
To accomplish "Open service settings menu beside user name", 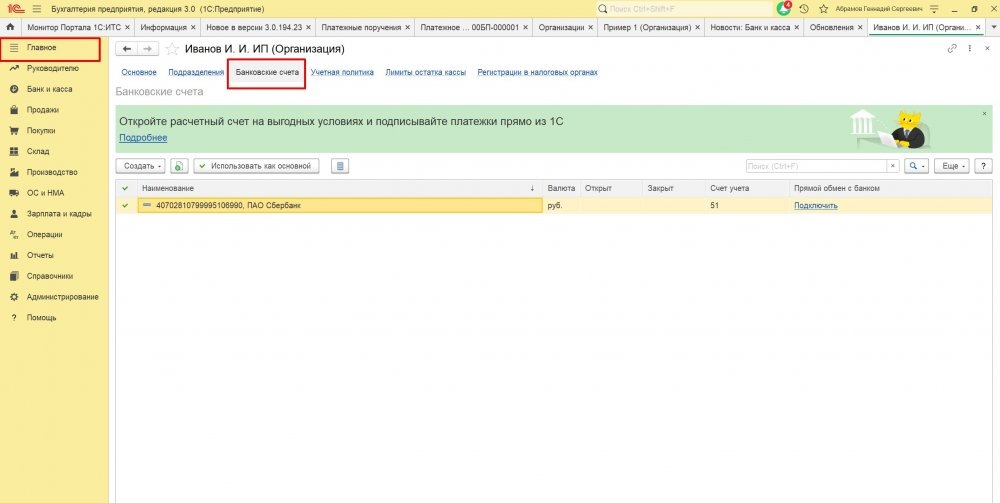I will (934, 9).
